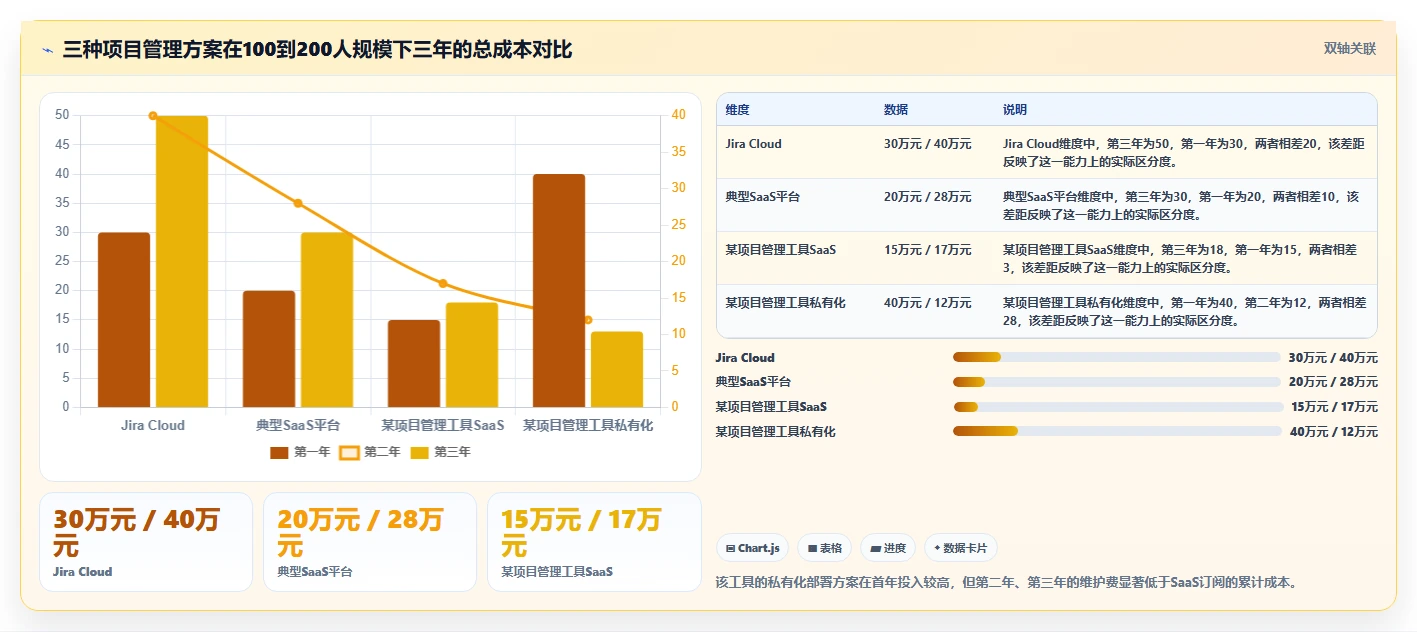Click the 某项目管理工具私有化 x-axis label
The height and width of the screenshot is (632, 1417).
click(x=588, y=425)
